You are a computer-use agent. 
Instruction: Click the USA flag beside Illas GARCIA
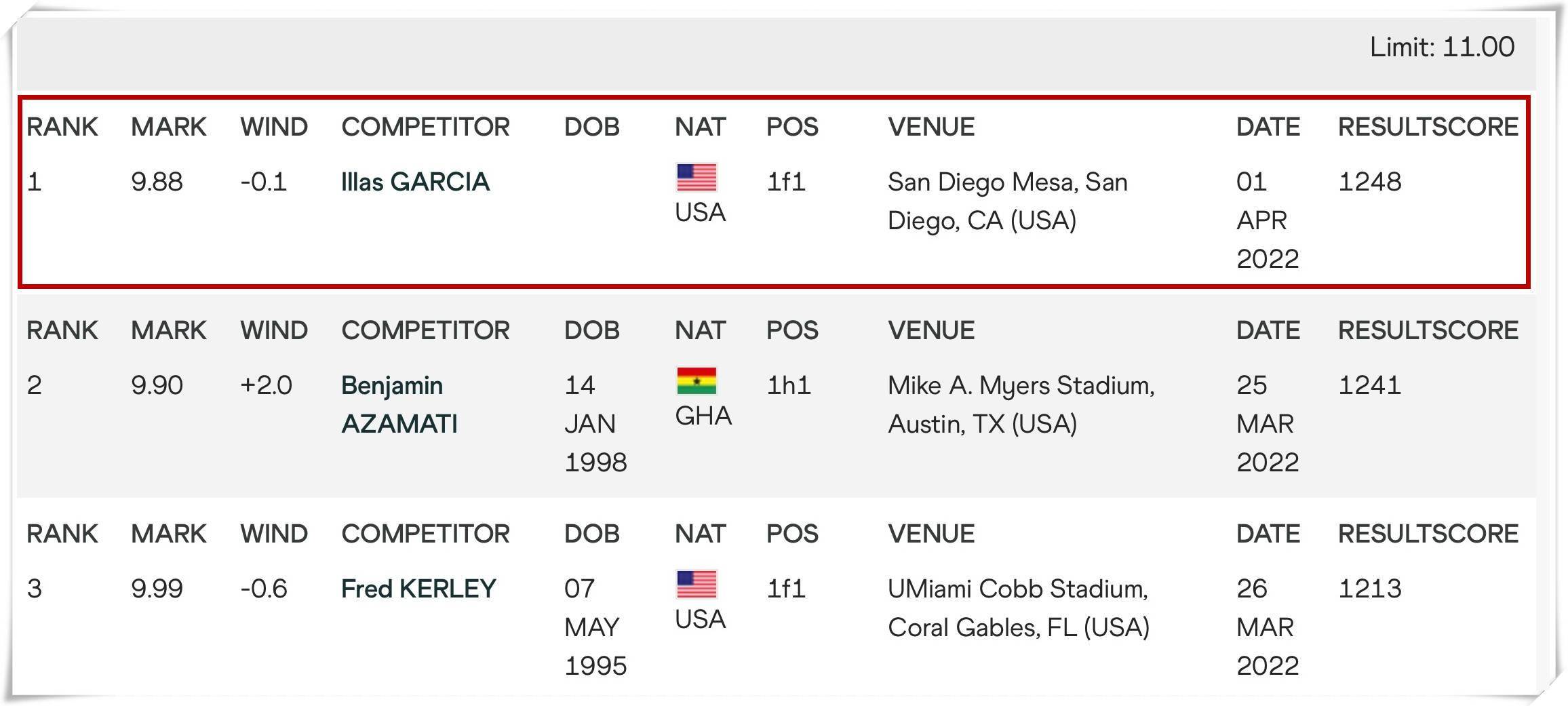tap(697, 178)
